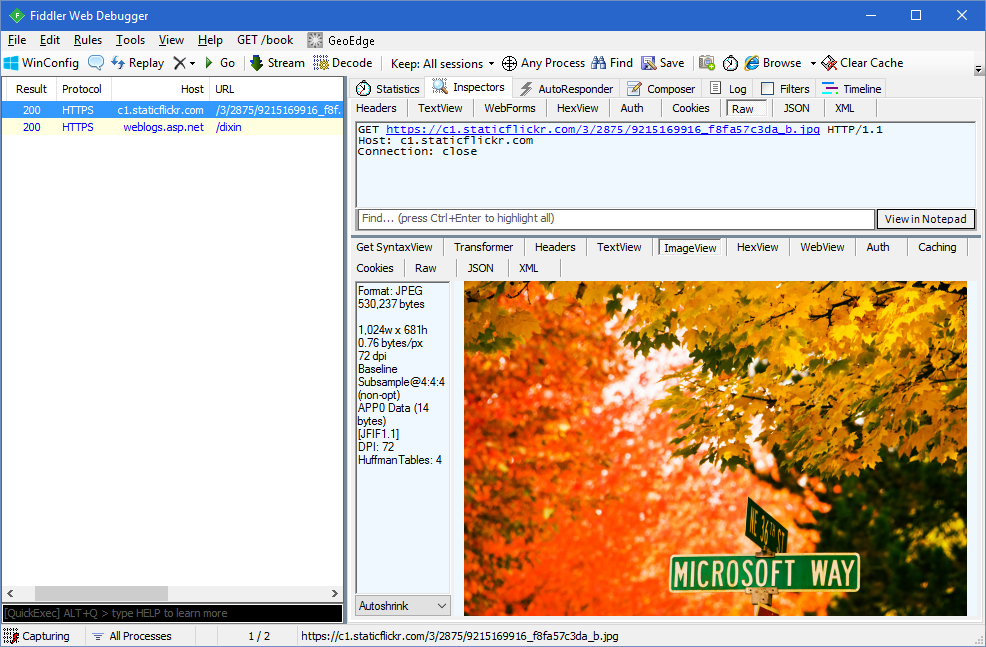Click the Fiddler app icon in title bar
Image resolution: width=986 pixels, height=647 pixels.
click(x=16, y=16)
